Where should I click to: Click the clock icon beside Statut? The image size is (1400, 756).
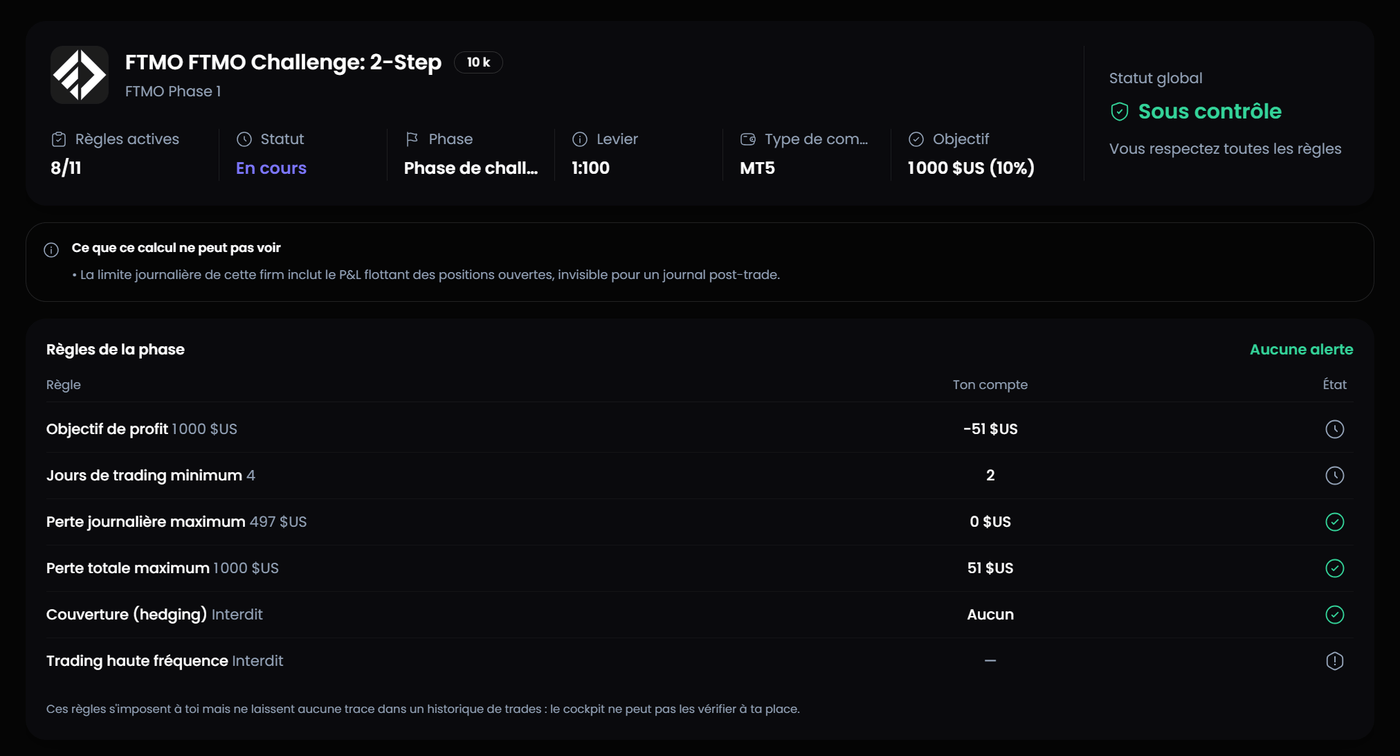point(244,139)
